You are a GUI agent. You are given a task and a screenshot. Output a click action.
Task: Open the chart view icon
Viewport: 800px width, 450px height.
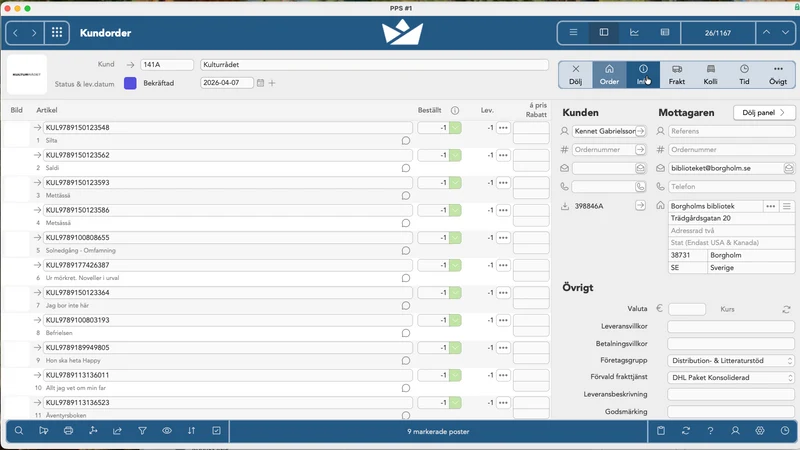pos(634,33)
